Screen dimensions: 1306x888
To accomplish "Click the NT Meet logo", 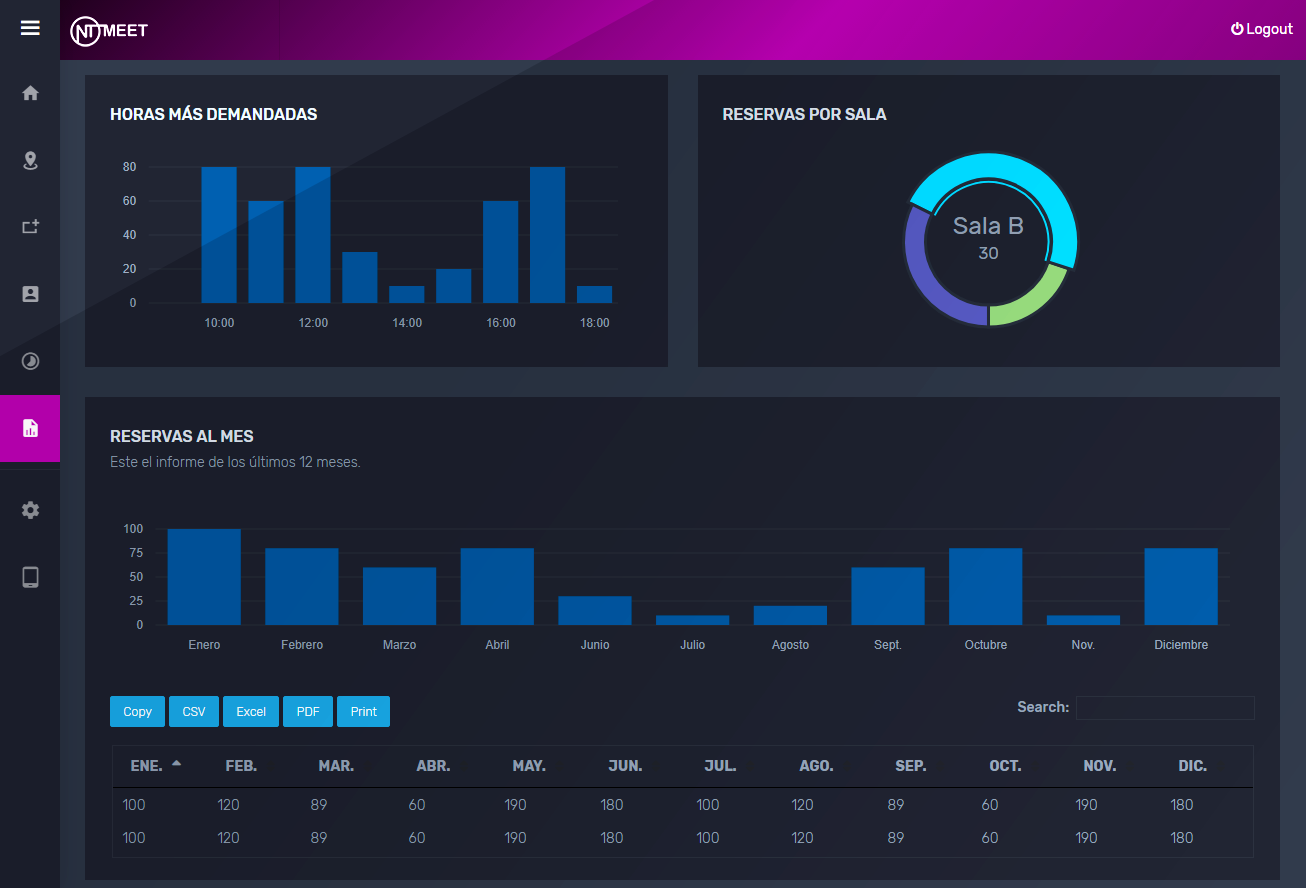I will (109, 31).
